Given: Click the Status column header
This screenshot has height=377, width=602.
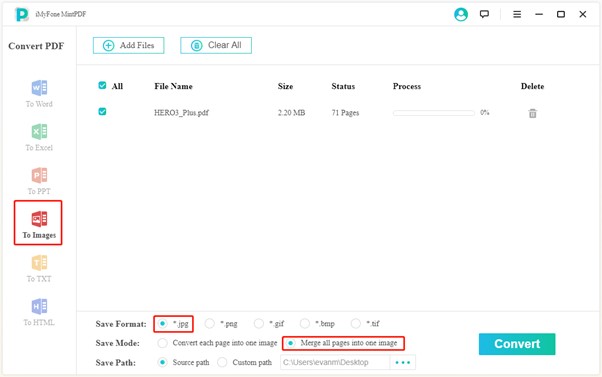Looking at the screenshot, I should 343,86.
